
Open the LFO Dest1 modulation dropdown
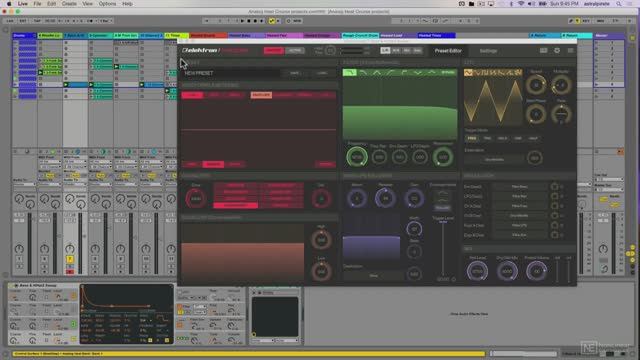519,196
